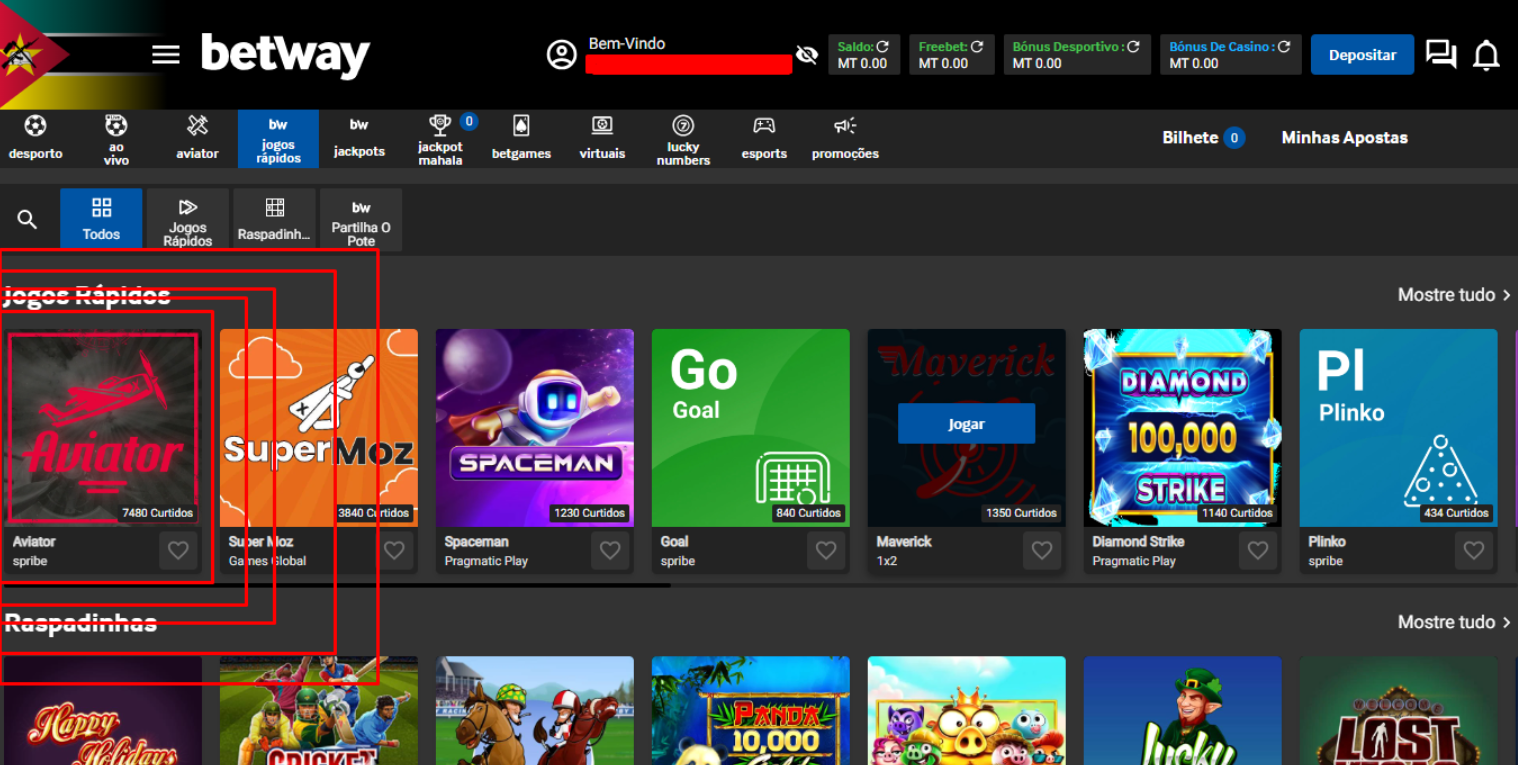Open the Cricket scratch card thumbnail
Screen dimensions: 1518x765
(319, 710)
